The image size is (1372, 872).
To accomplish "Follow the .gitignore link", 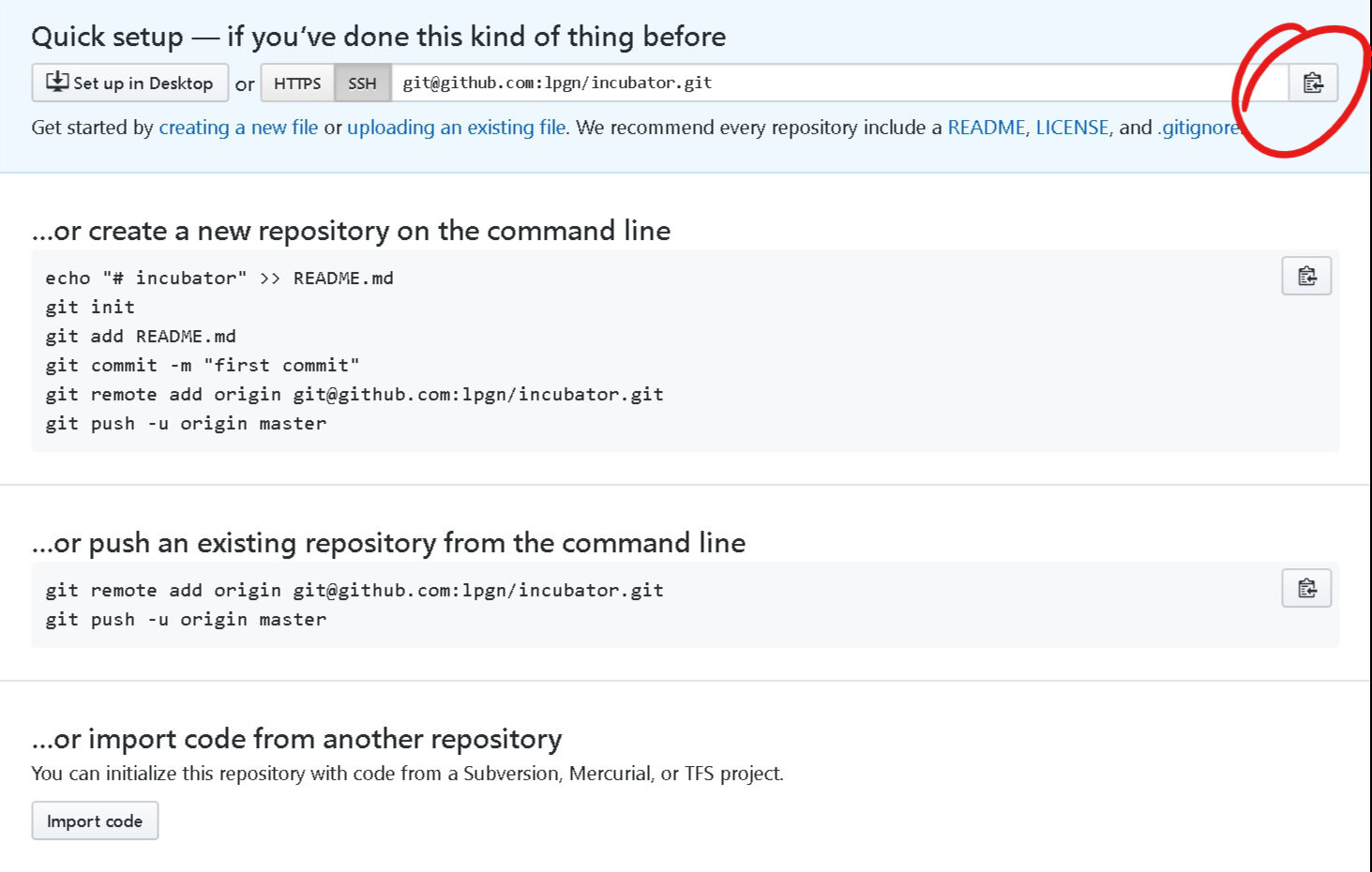I will pyautogui.click(x=1199, y=128).
